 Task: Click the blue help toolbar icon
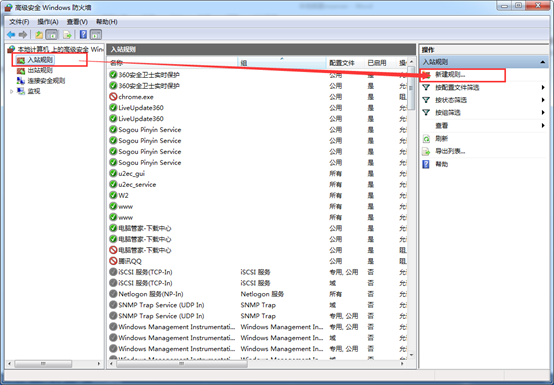[83, 35]
